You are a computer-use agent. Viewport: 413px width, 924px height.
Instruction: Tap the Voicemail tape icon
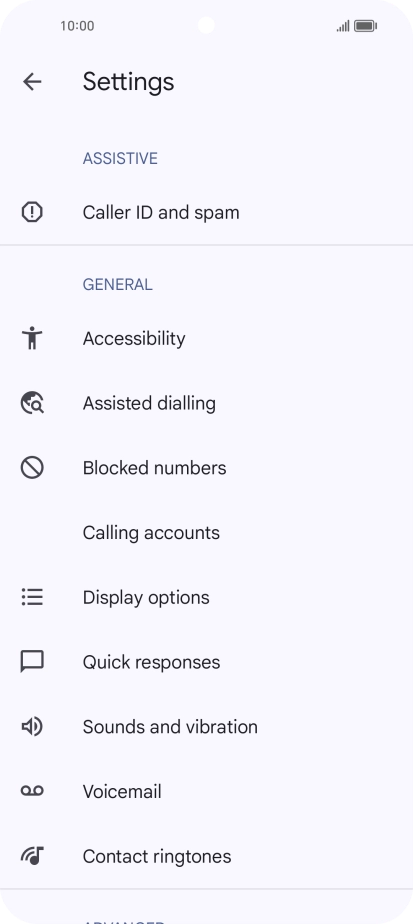[x=32, y=791]
